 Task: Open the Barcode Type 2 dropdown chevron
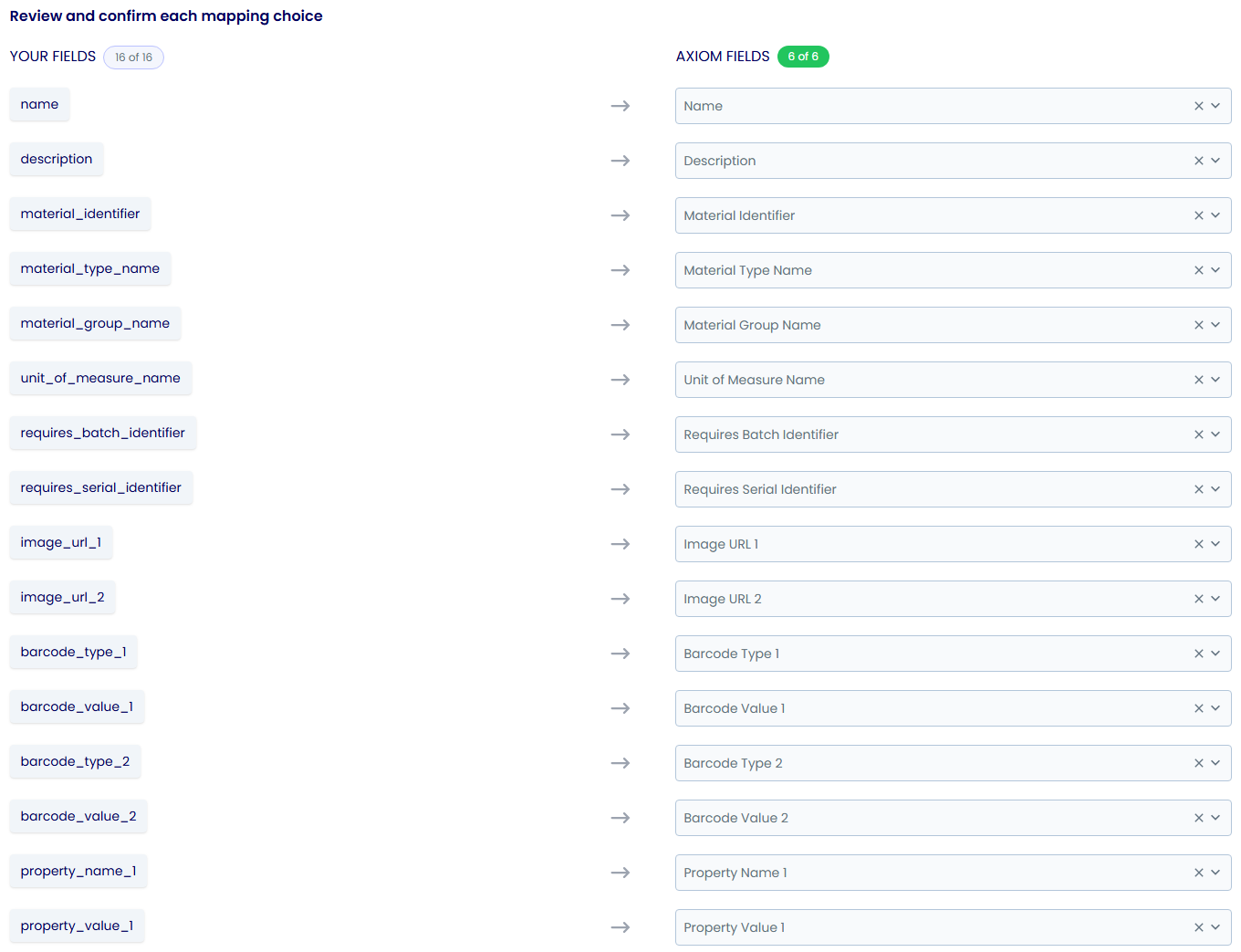(x=1215, y=763)
